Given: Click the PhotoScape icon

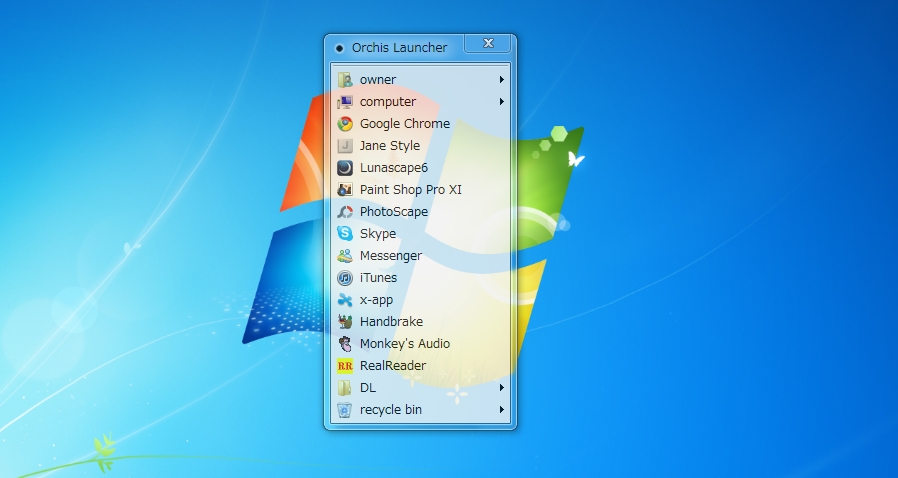Looking at the screenshot, I should tap(345, 212).
